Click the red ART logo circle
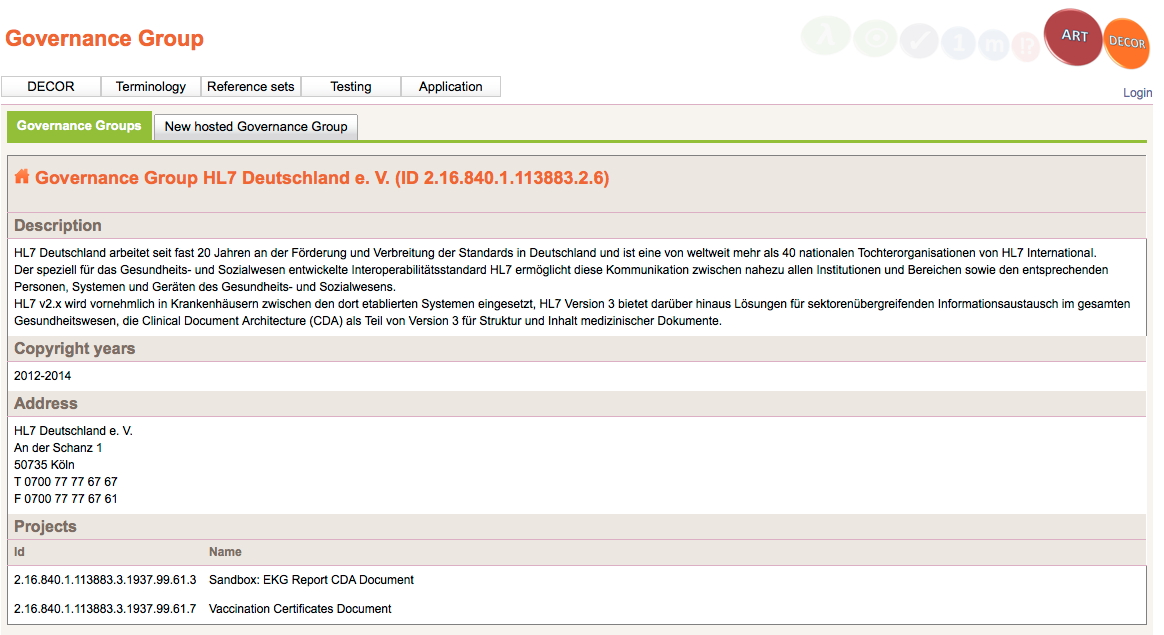The image size is (1164, 635). (x=1073, y=37)
